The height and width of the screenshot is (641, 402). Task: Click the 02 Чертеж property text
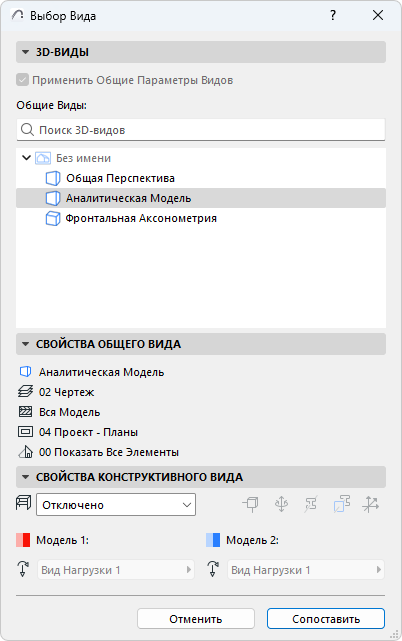66,392
